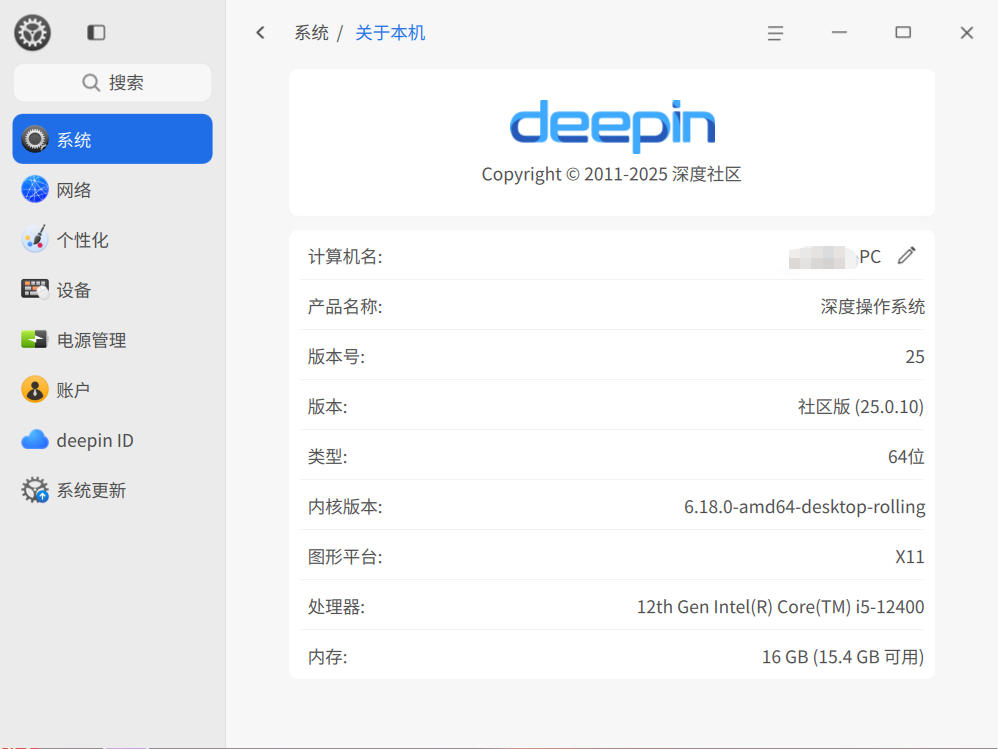Click the 图形平台 label

(x=345, y=557)
